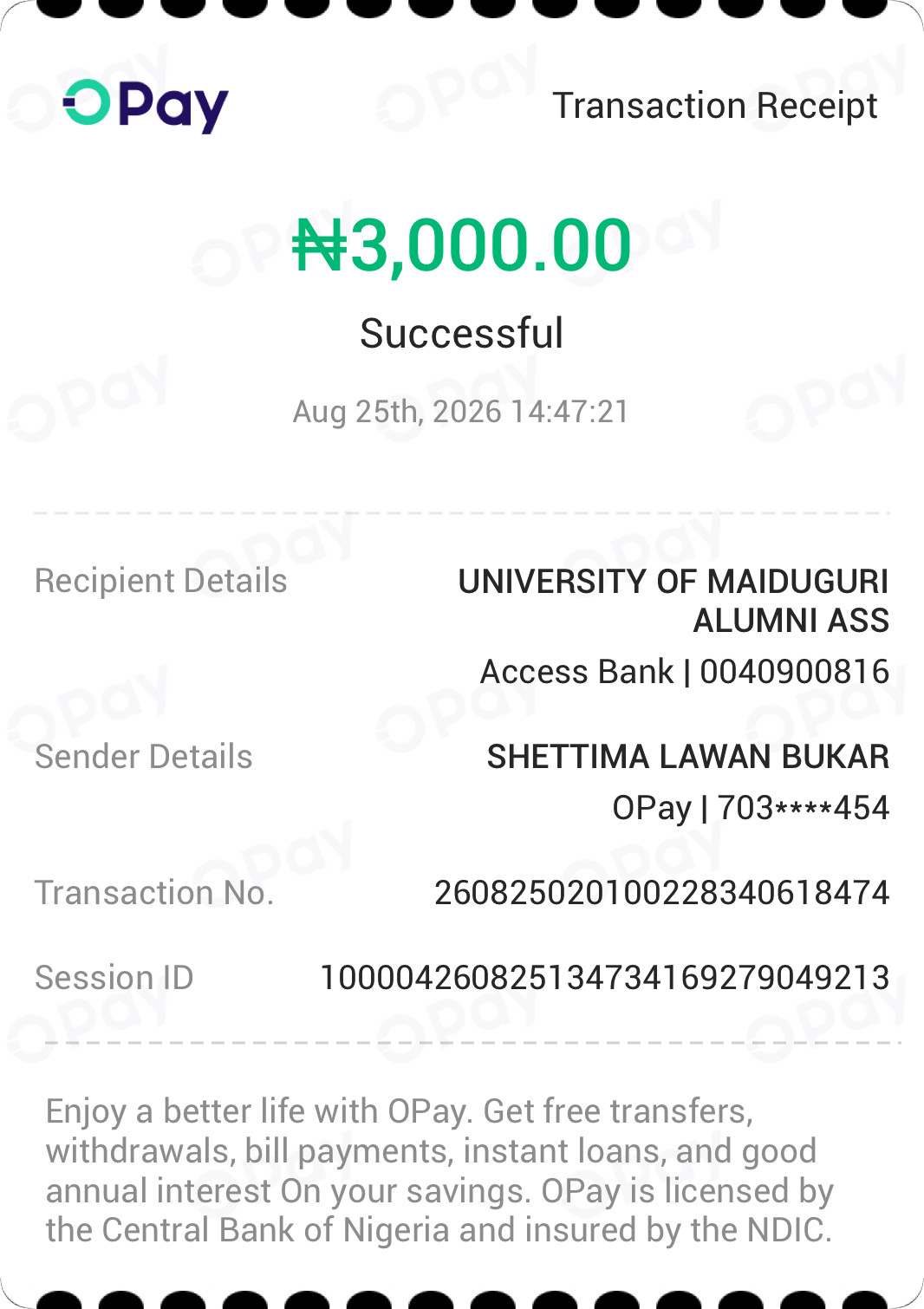Select transaction number 260825020100228340618474

tap(662, 893)
